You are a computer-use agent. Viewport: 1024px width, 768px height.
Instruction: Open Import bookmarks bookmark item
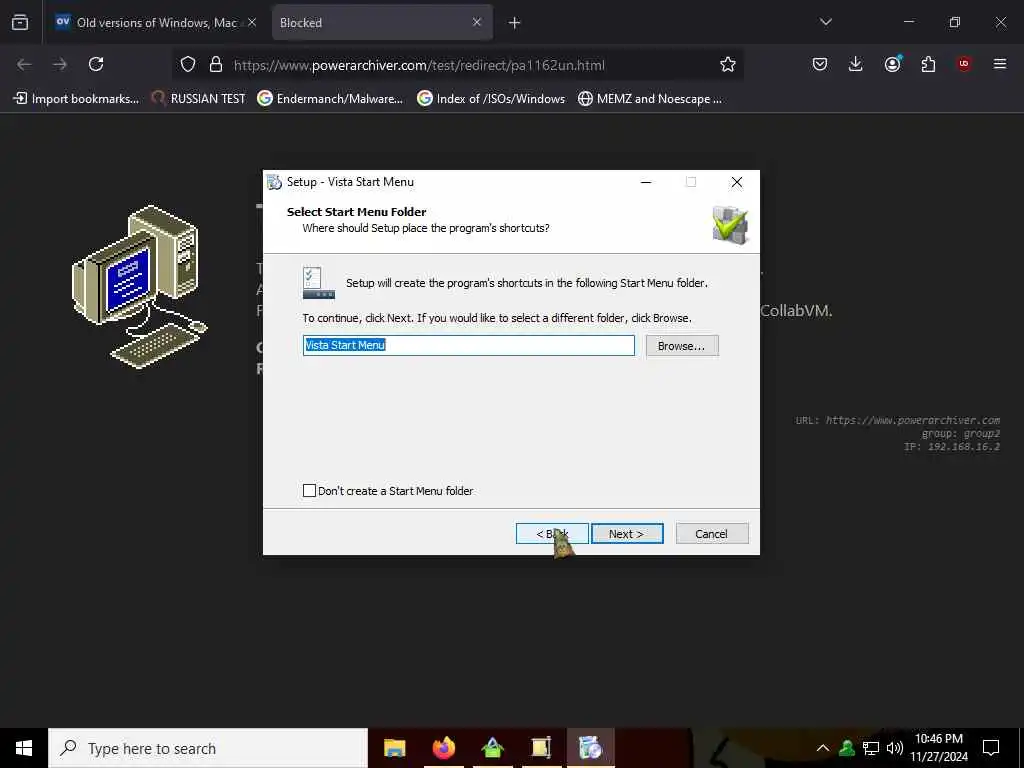pos(76,99)
